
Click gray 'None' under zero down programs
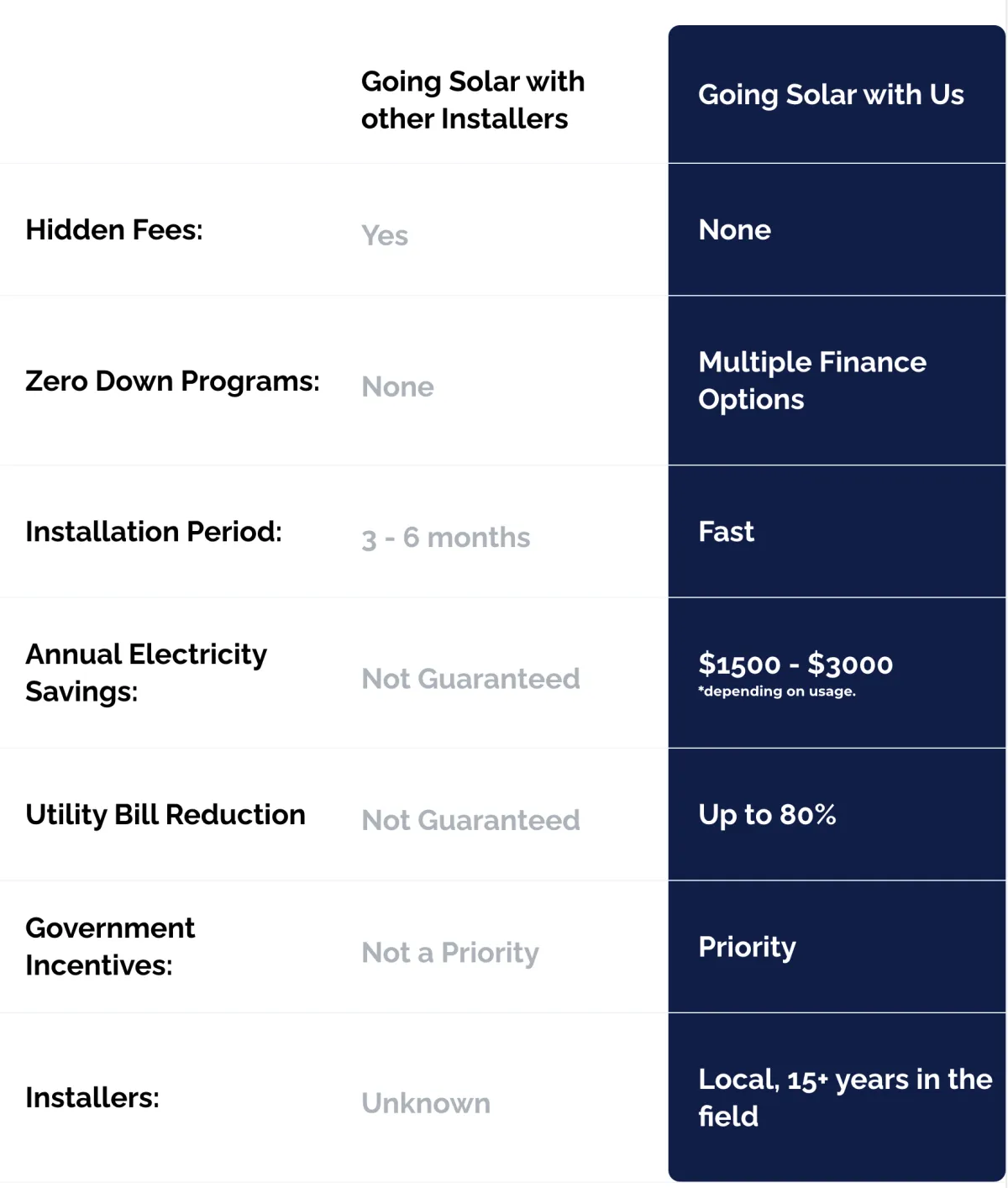[397, 386]
